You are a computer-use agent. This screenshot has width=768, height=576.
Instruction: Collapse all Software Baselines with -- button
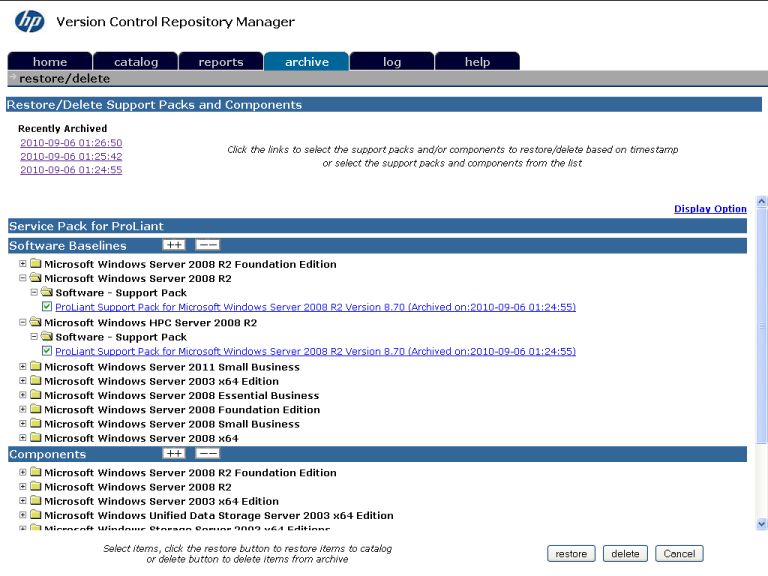207,245
